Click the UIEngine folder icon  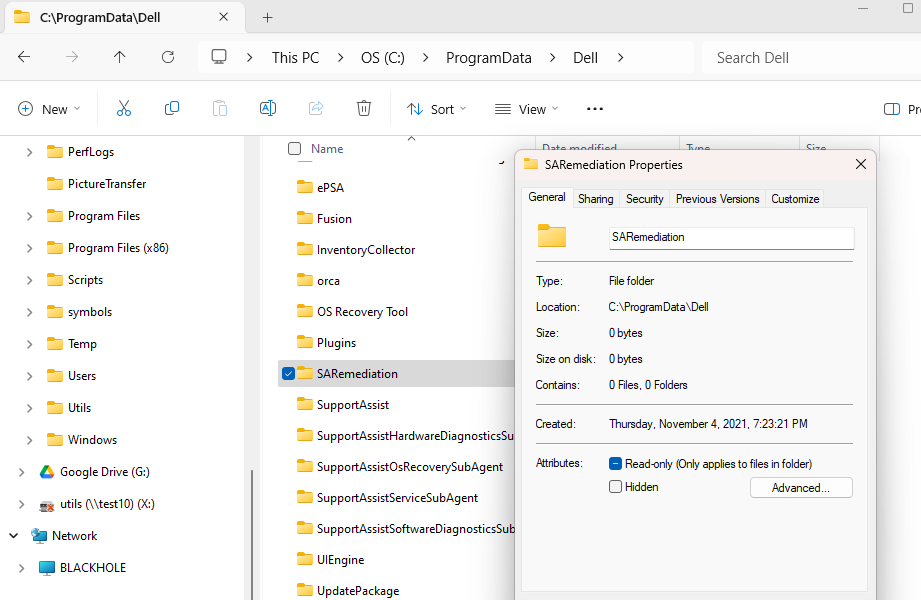click(305, 559)
